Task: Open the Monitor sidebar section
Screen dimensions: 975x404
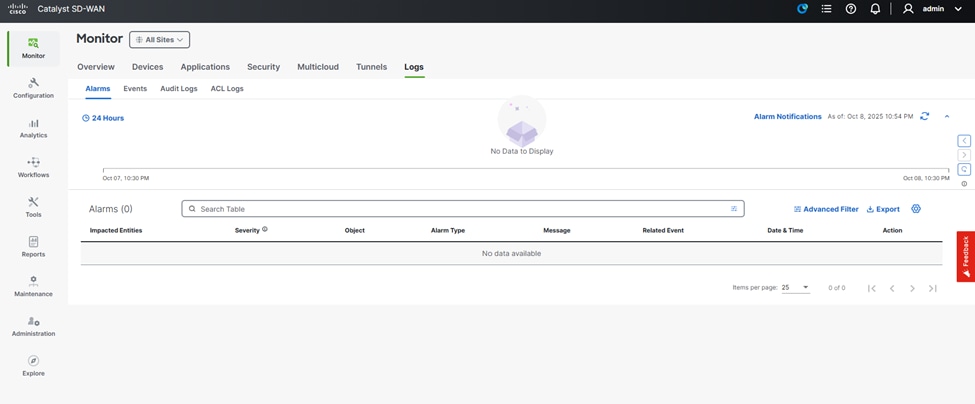Action: tap(34, 48)
